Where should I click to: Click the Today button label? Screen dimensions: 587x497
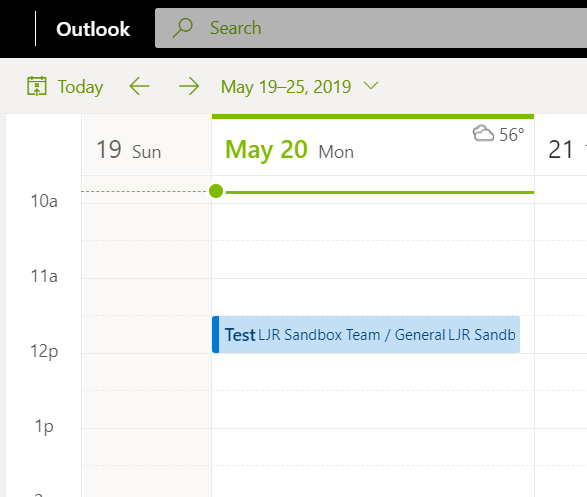tap(80, 87)
